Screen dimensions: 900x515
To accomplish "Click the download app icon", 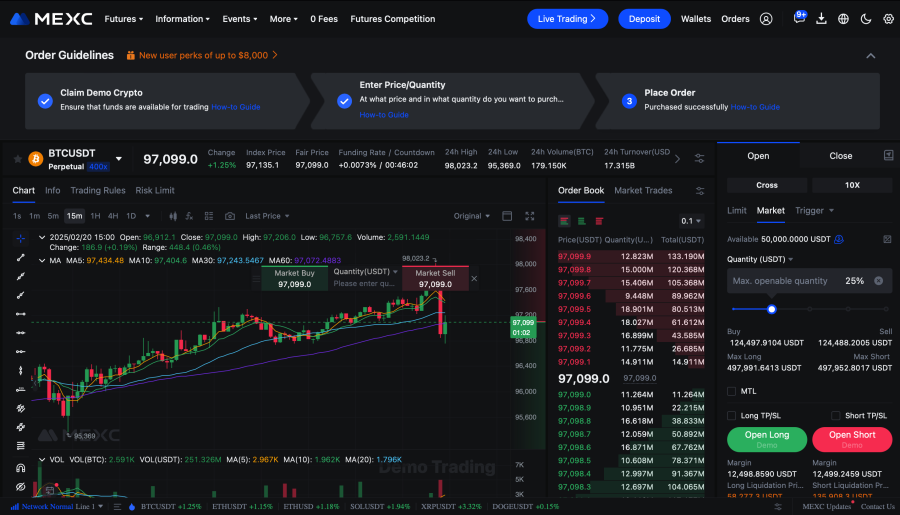I will tap(821, 19).
